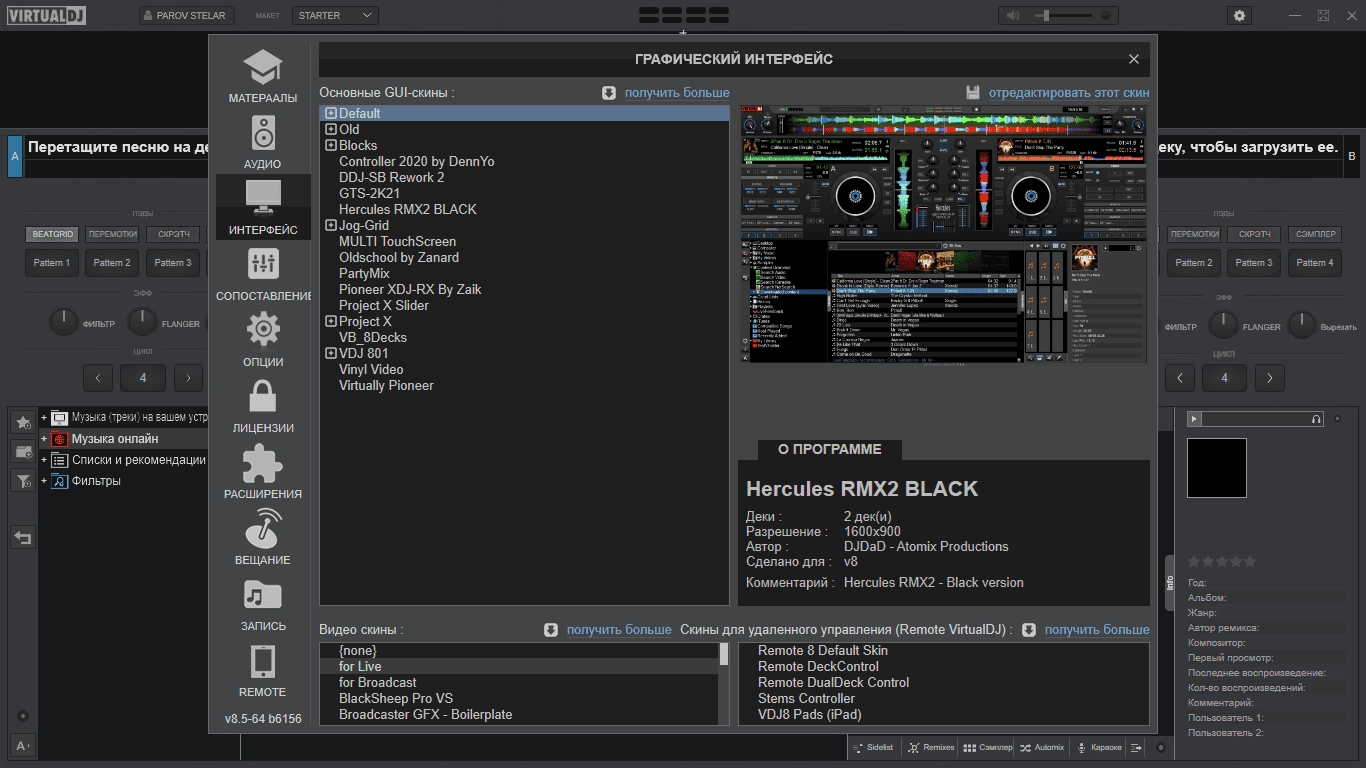Click the add filter folder icon
The height and width of the screenshot is (768, 1366).
tap(23, 482)
